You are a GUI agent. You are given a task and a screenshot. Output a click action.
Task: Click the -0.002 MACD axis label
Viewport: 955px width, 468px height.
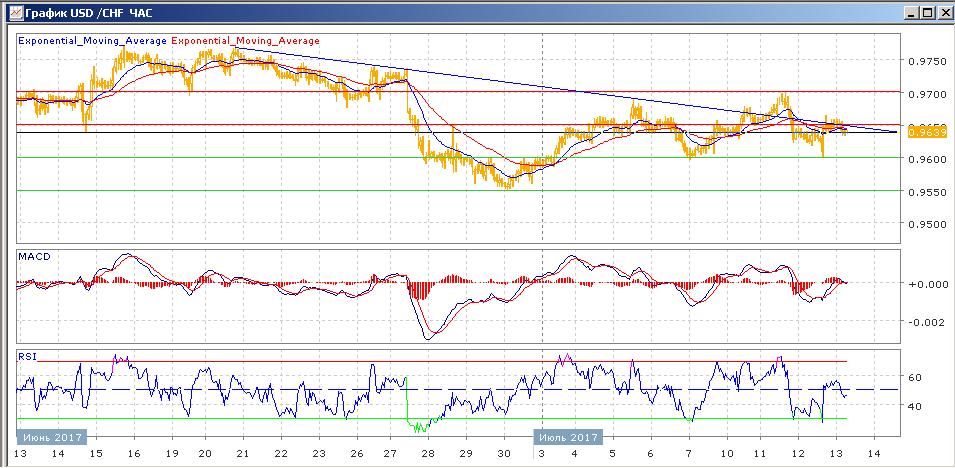[x=925, y=322]
